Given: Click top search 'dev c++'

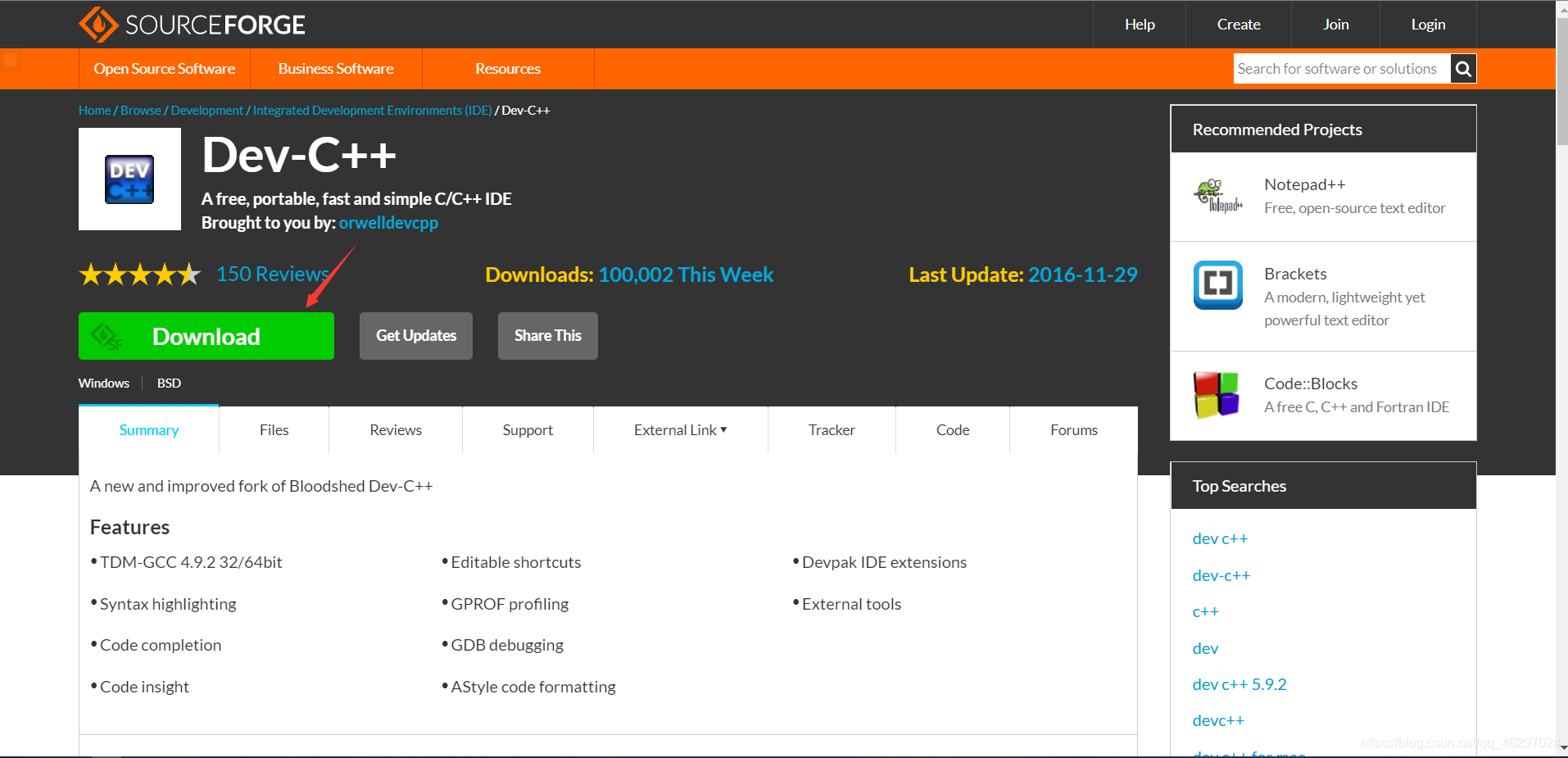Looking at the screenshot, I should tap(1220, 538).
